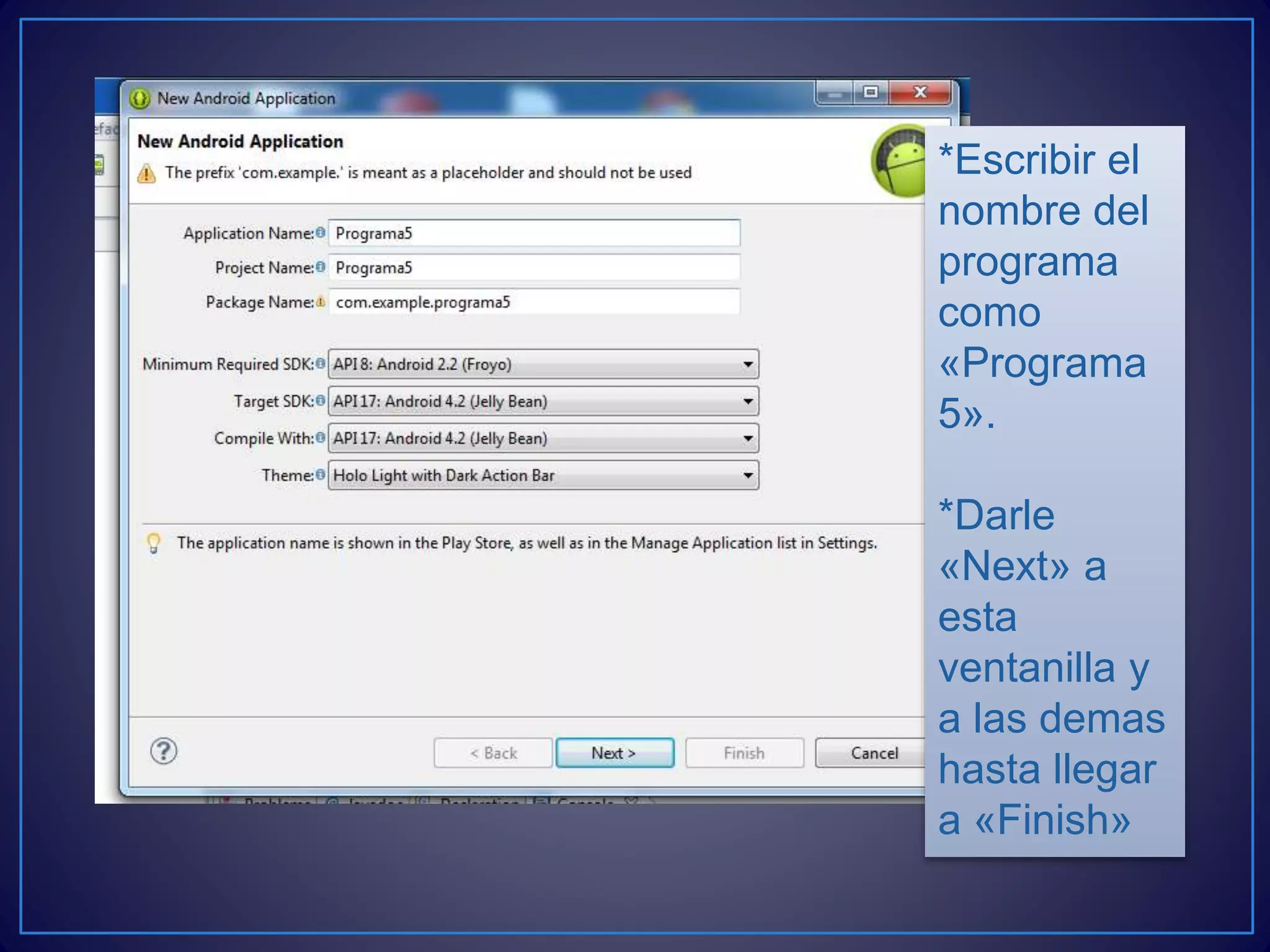Click the help question mark icon
Screen dimensions: 1270x952
pyautogui.click(x=164, y=751)
